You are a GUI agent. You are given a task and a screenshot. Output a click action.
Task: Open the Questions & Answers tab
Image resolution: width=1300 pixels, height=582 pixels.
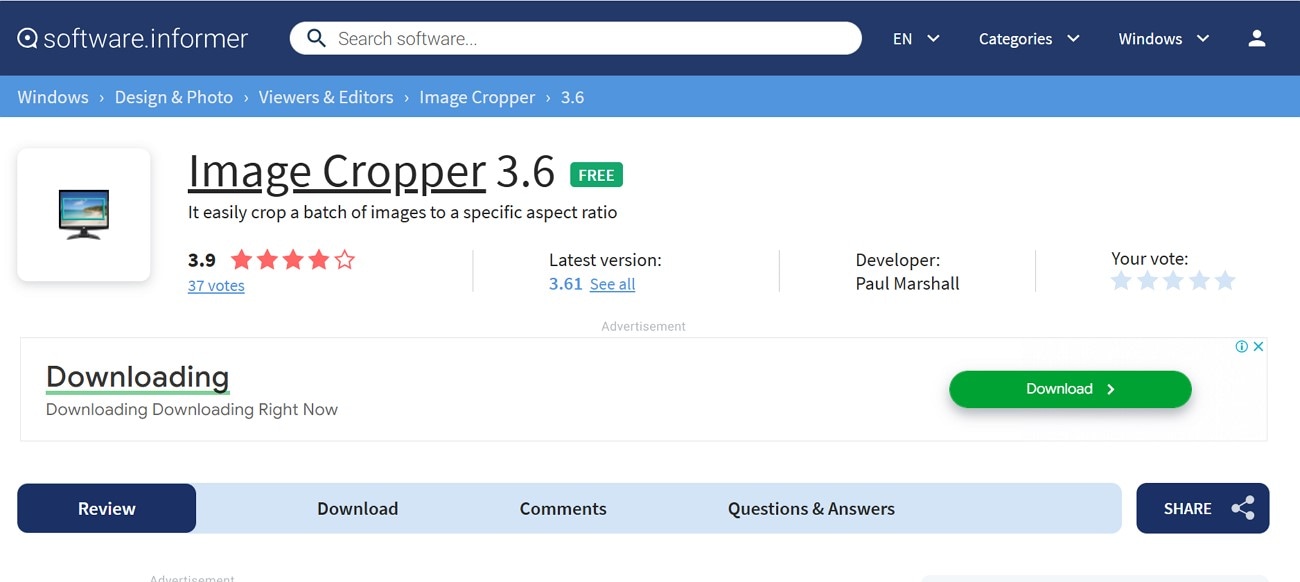click(x=811, y=508)
